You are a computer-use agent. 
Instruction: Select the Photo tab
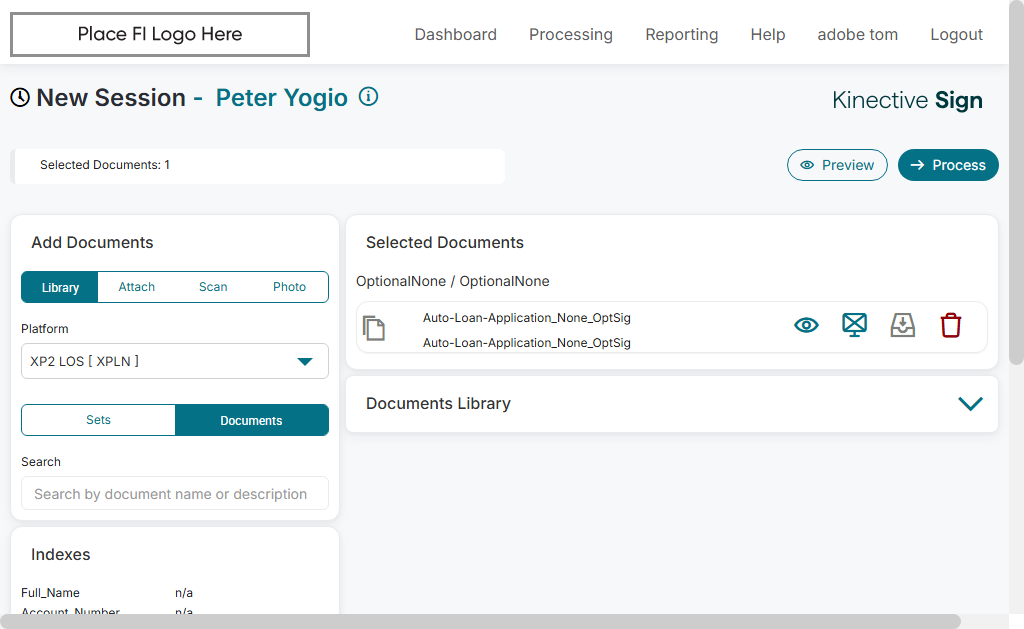pos(289,287)
